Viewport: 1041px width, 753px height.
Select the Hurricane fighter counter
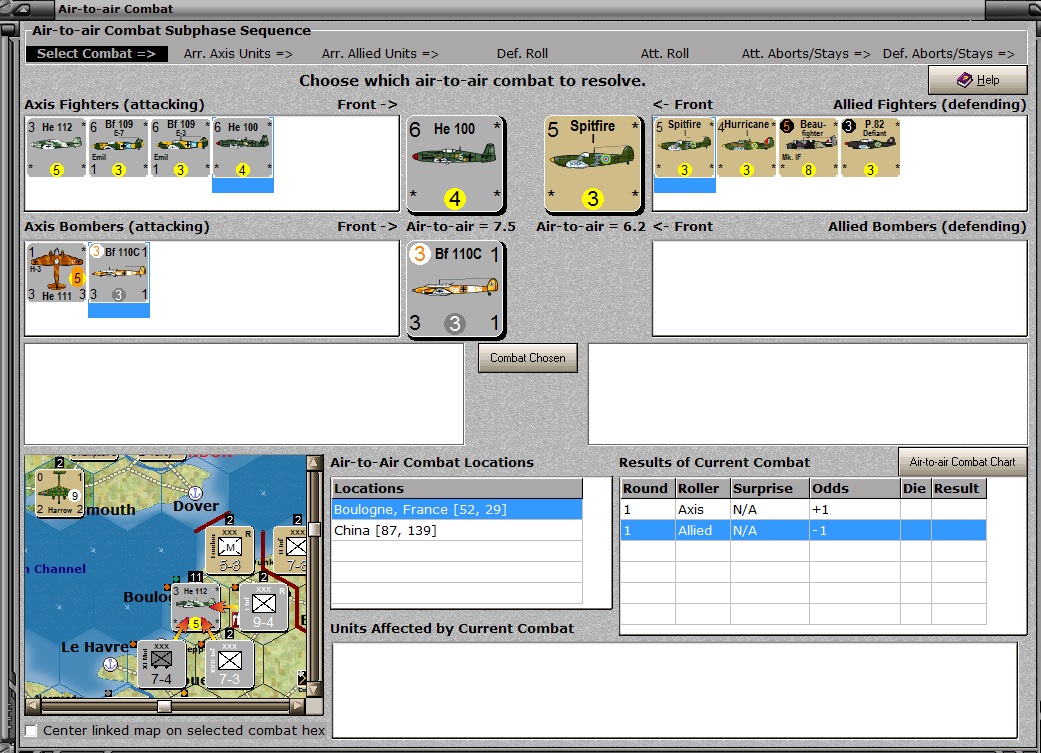coord(746,147)
